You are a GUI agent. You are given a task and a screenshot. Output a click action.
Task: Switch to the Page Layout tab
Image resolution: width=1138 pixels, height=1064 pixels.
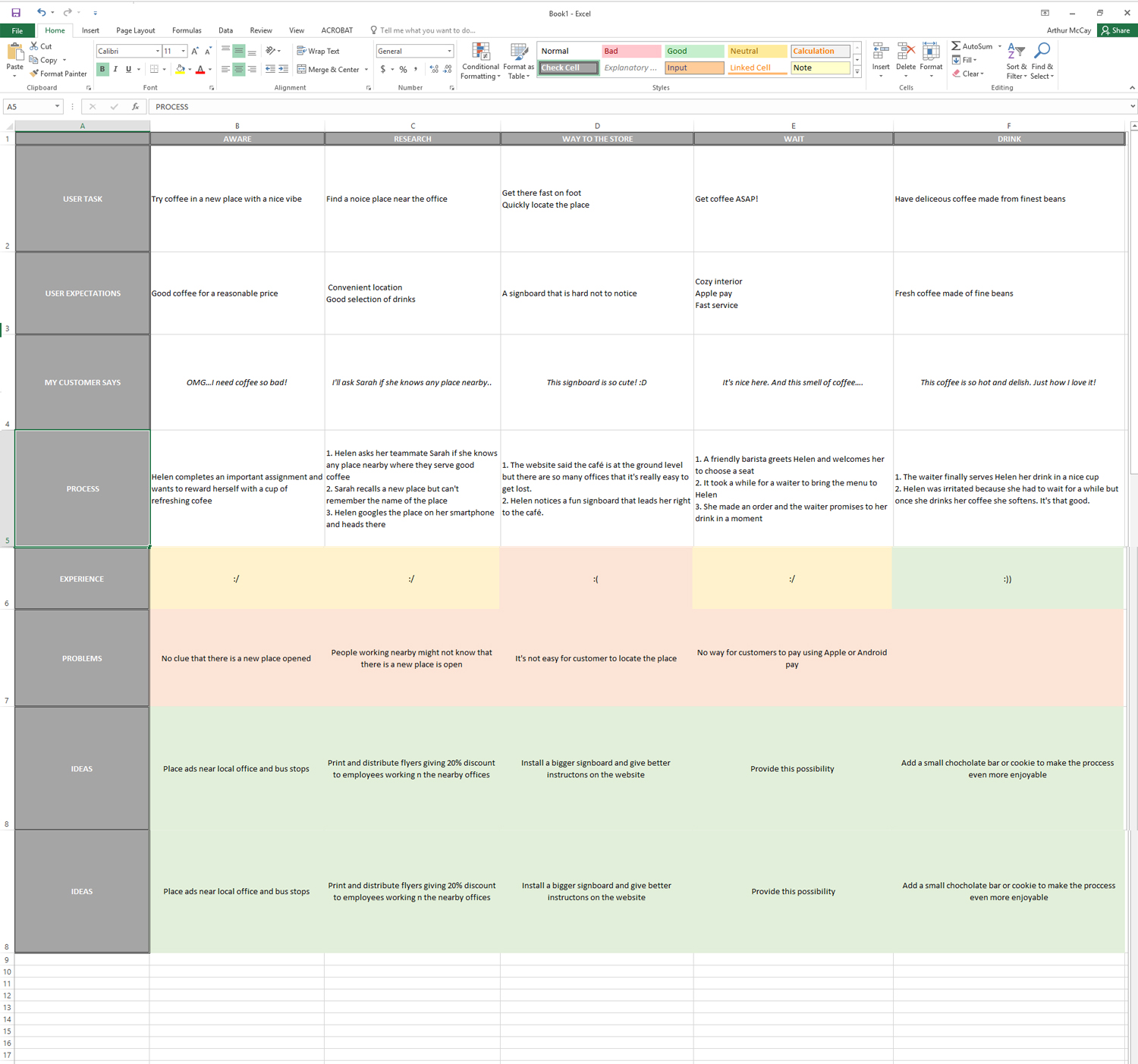coord(135,30)
